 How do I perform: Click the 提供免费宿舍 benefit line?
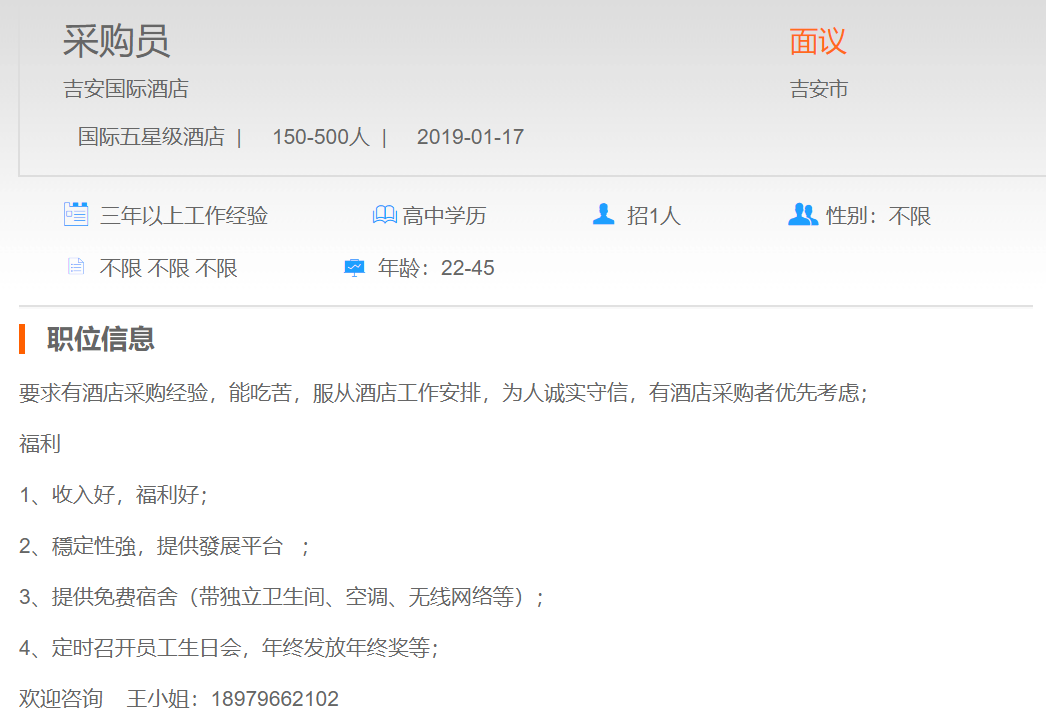click(x=280, y=597)
